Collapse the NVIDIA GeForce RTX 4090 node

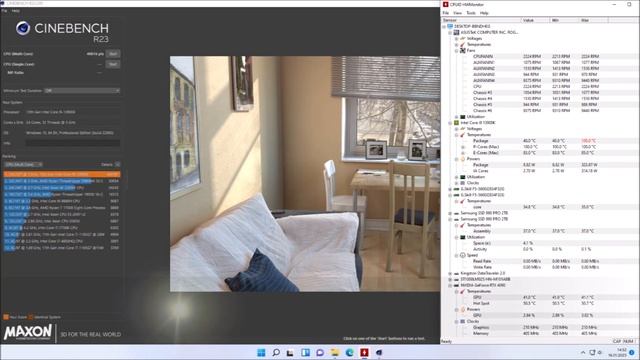coord(450,285)
